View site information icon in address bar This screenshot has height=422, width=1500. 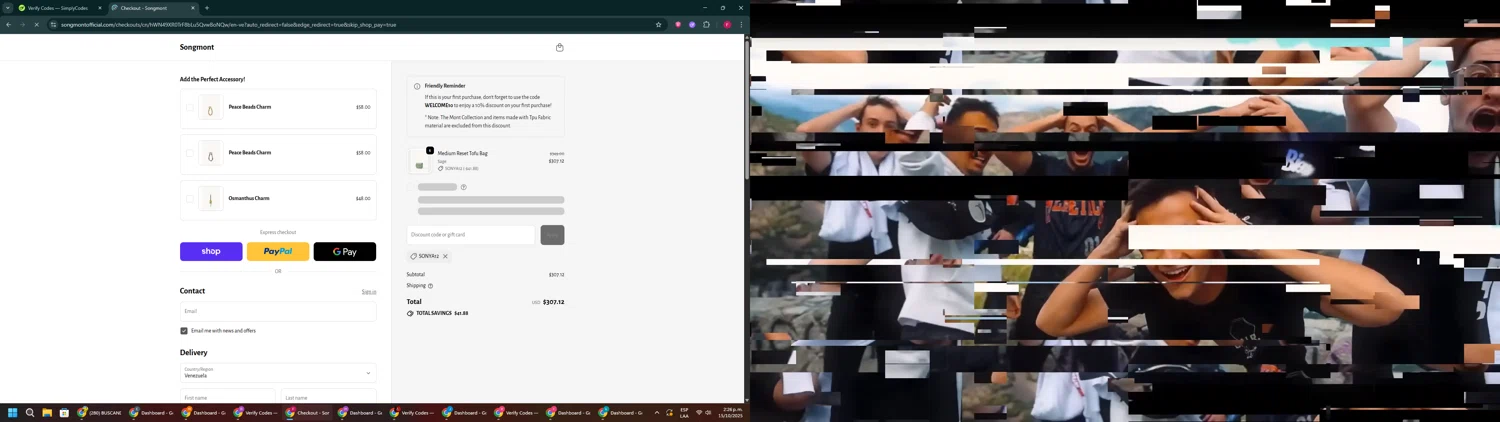(54, 25)
